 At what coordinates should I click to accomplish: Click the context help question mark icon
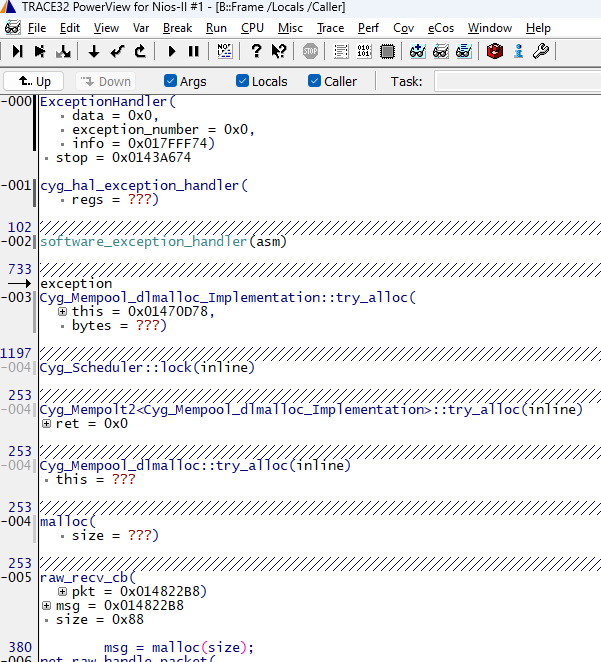pos(279,51)
